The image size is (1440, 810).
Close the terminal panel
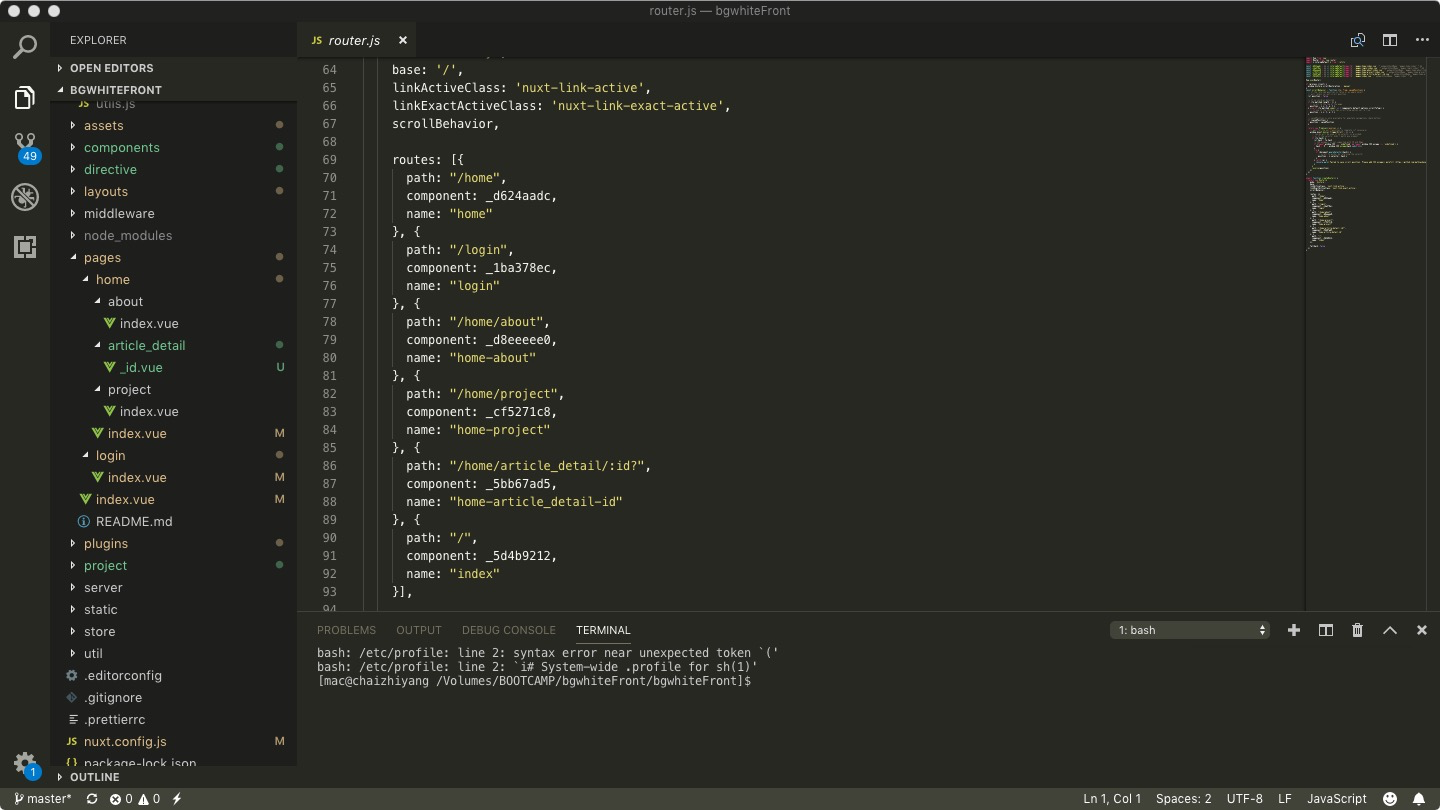(1422, 630)
